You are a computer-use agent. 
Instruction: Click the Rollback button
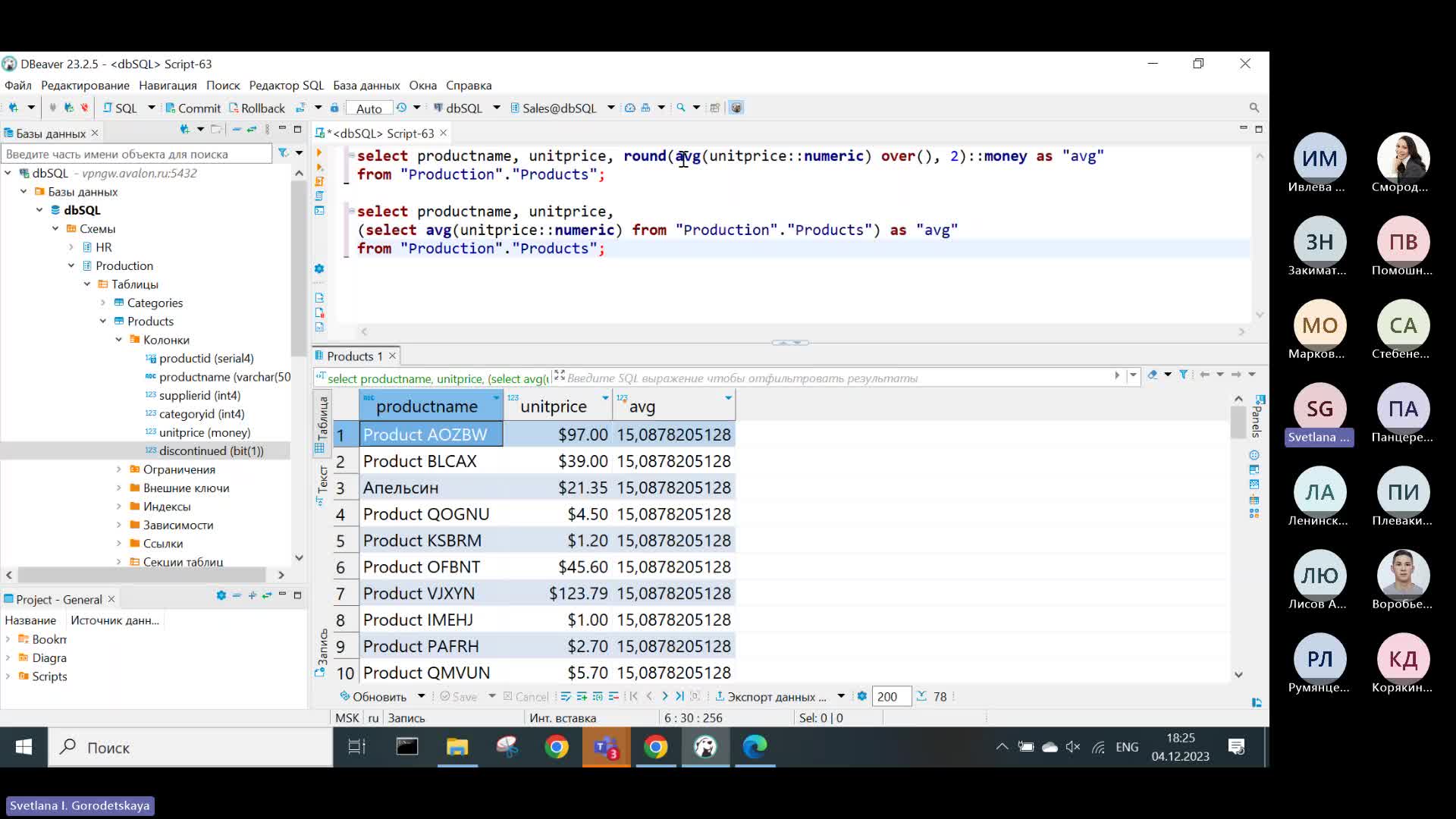pyautogui.click(x=256, y=108)
